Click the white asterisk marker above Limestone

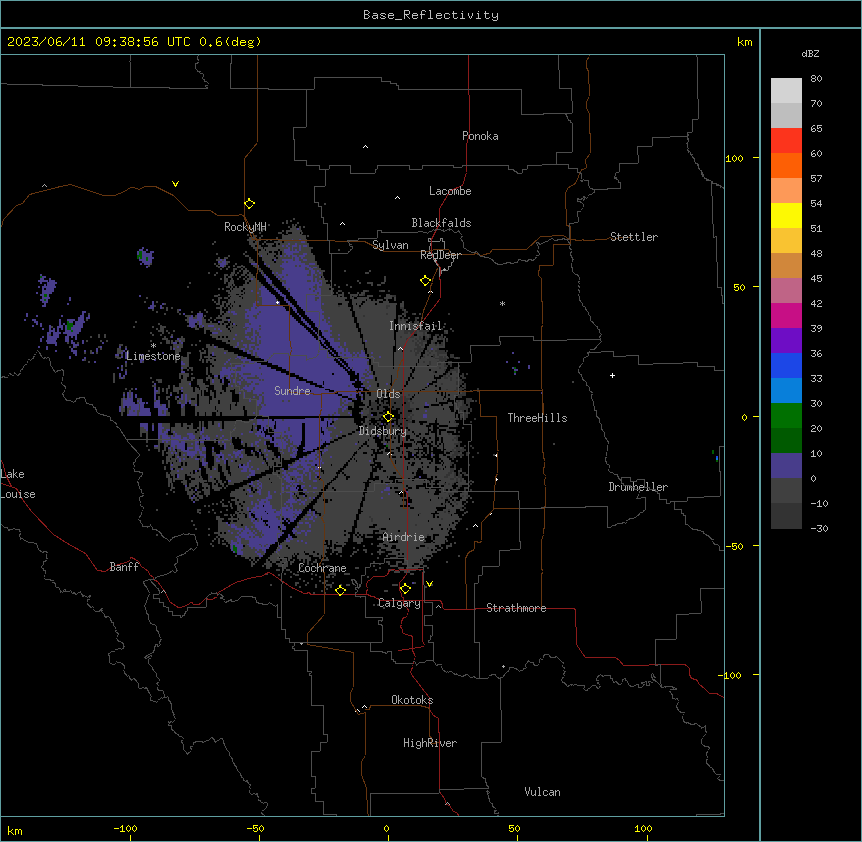[153, 346]
